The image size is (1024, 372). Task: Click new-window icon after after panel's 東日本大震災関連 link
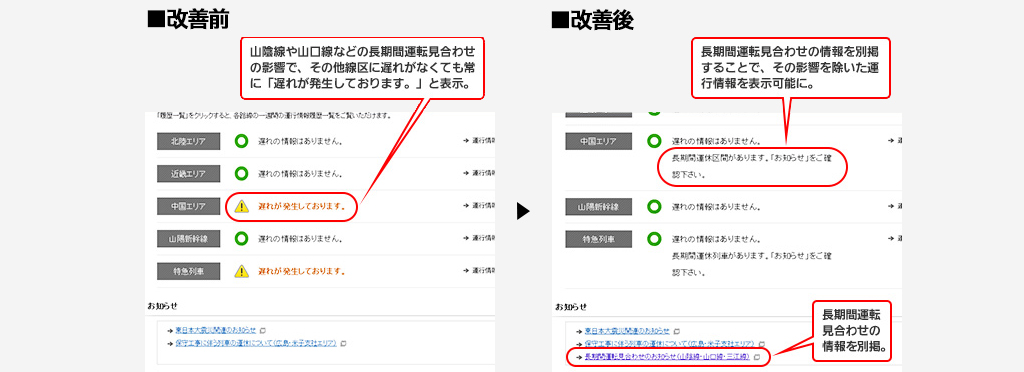tap(677, 331)
